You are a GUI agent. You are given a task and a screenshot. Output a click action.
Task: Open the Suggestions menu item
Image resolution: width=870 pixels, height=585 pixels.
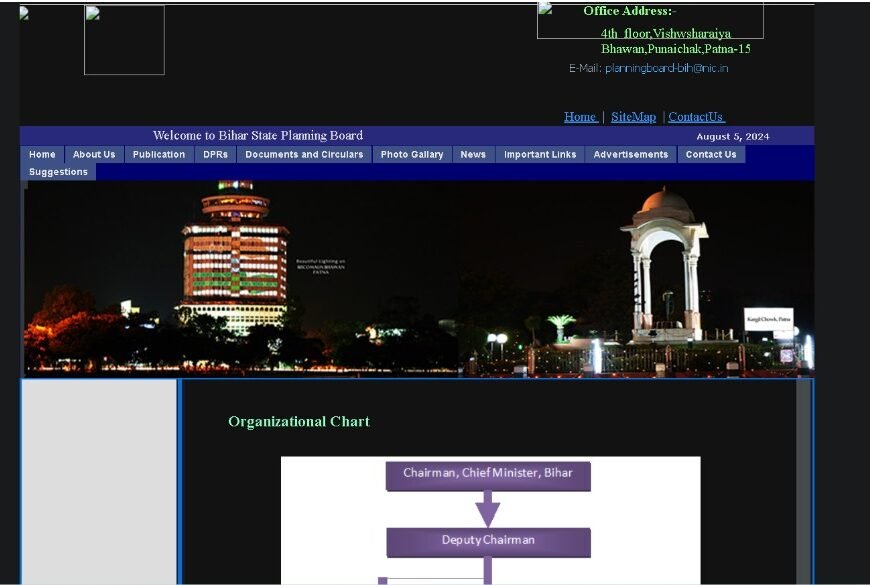[57, 171]
